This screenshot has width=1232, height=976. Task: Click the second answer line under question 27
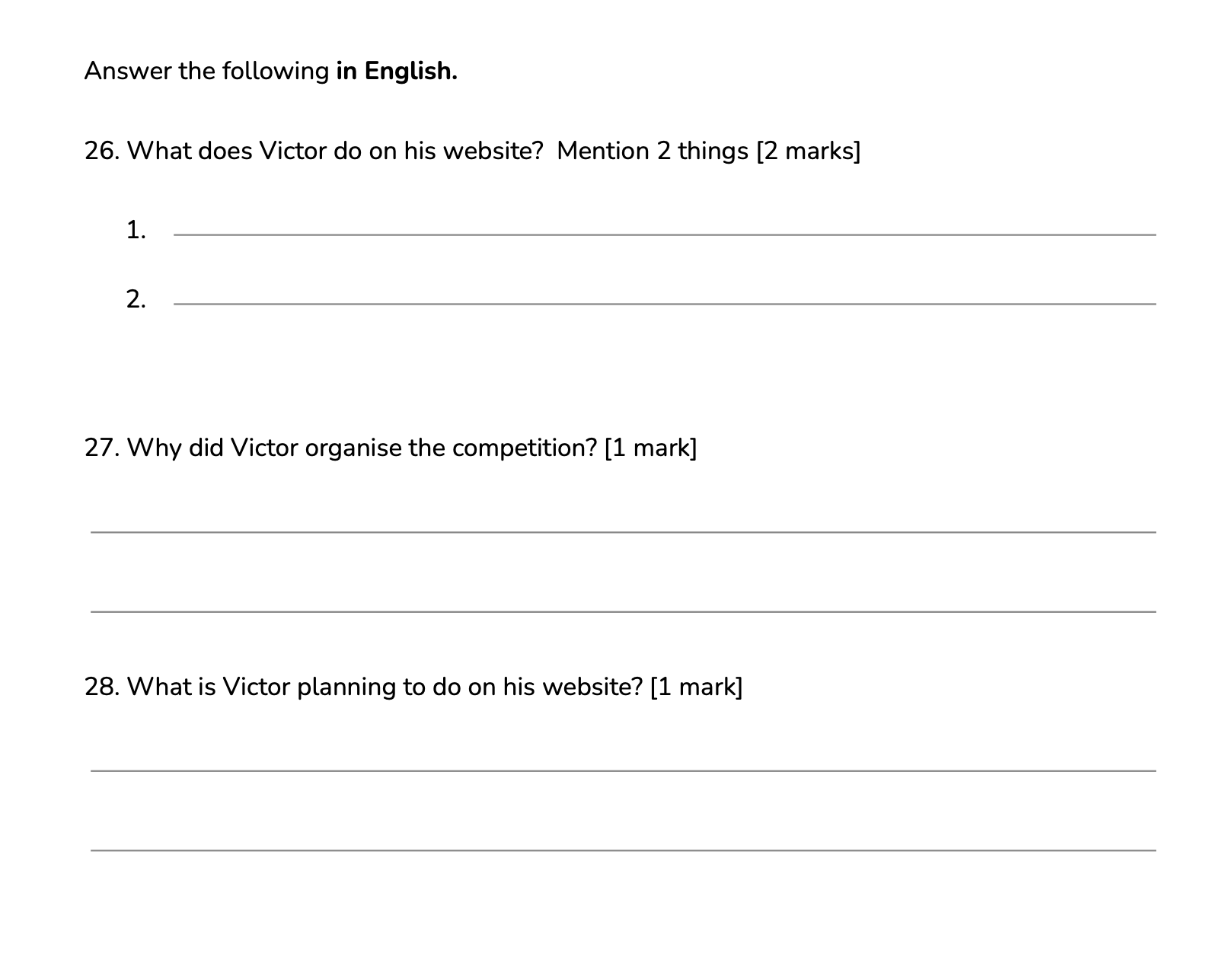[x=623, y=611]
